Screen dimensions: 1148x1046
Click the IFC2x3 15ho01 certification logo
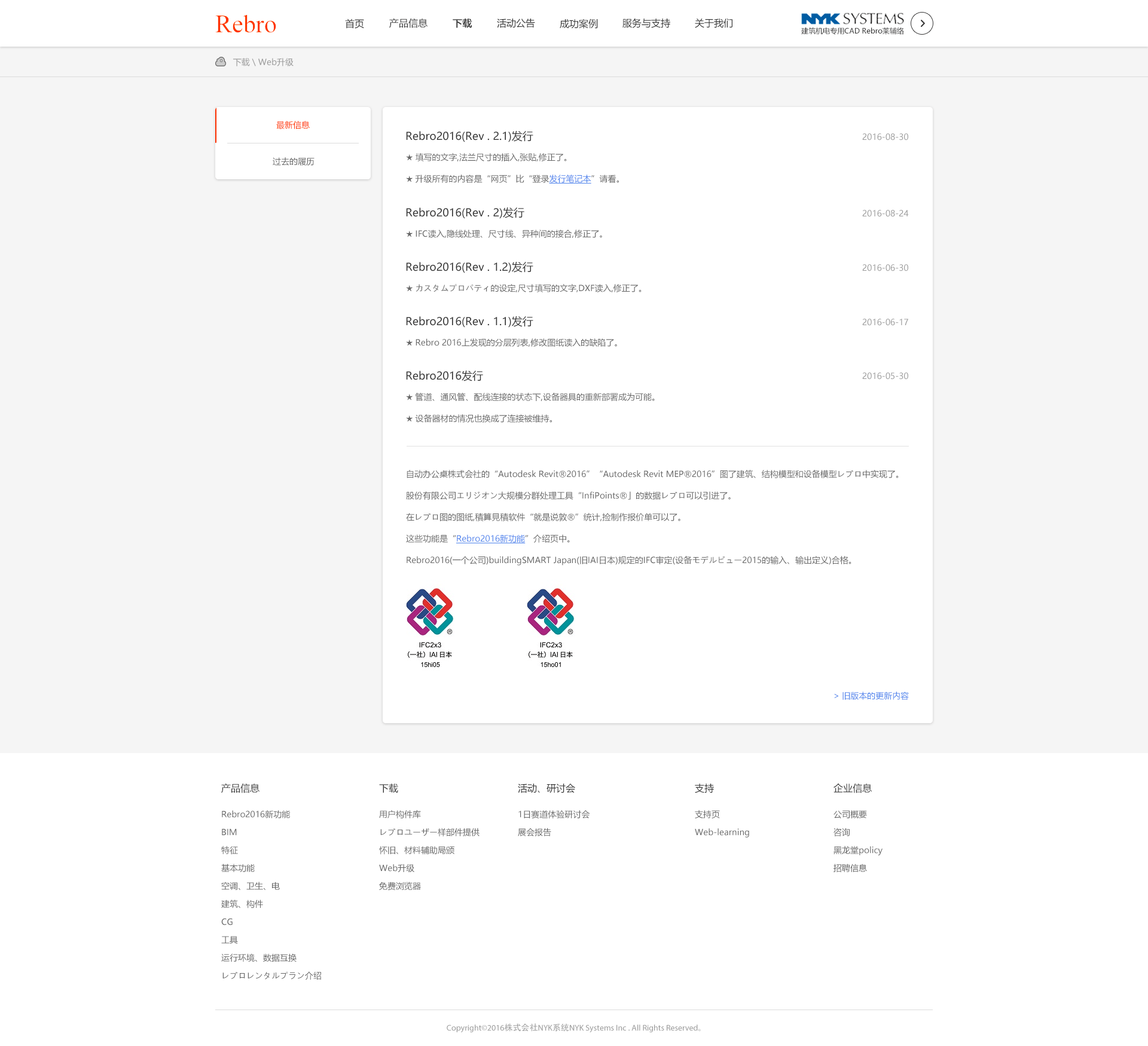(550, 612)
